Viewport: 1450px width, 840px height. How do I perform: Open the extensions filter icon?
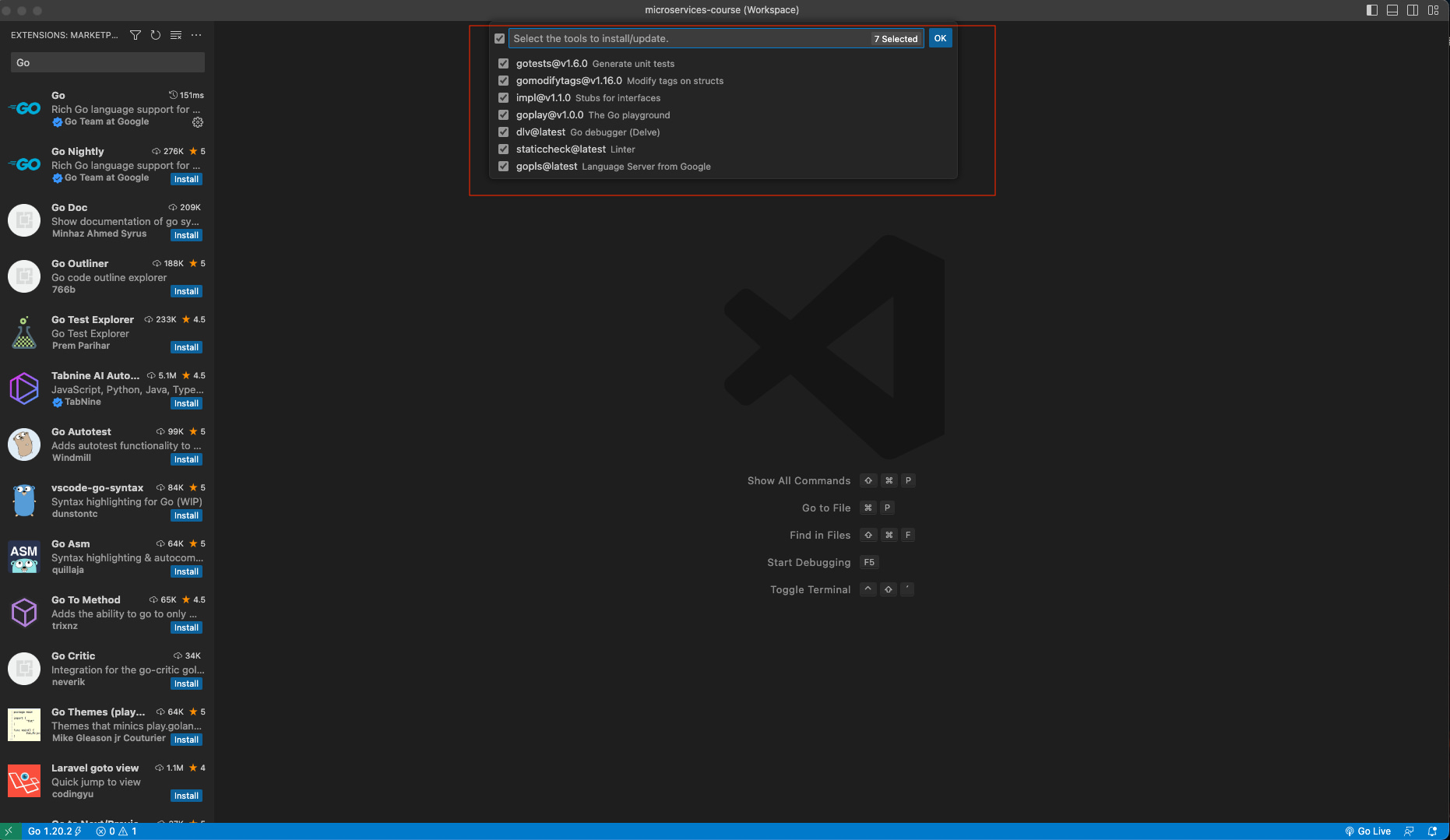[x=135, y=35]
